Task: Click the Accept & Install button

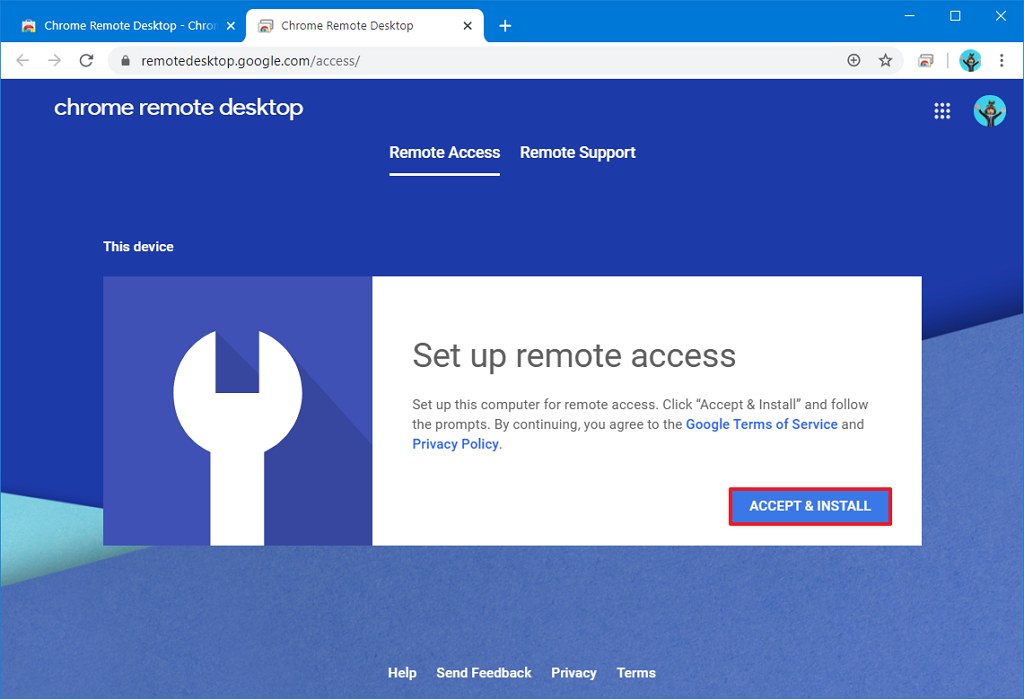Action: pyautogui.click(x=810, y=506)
